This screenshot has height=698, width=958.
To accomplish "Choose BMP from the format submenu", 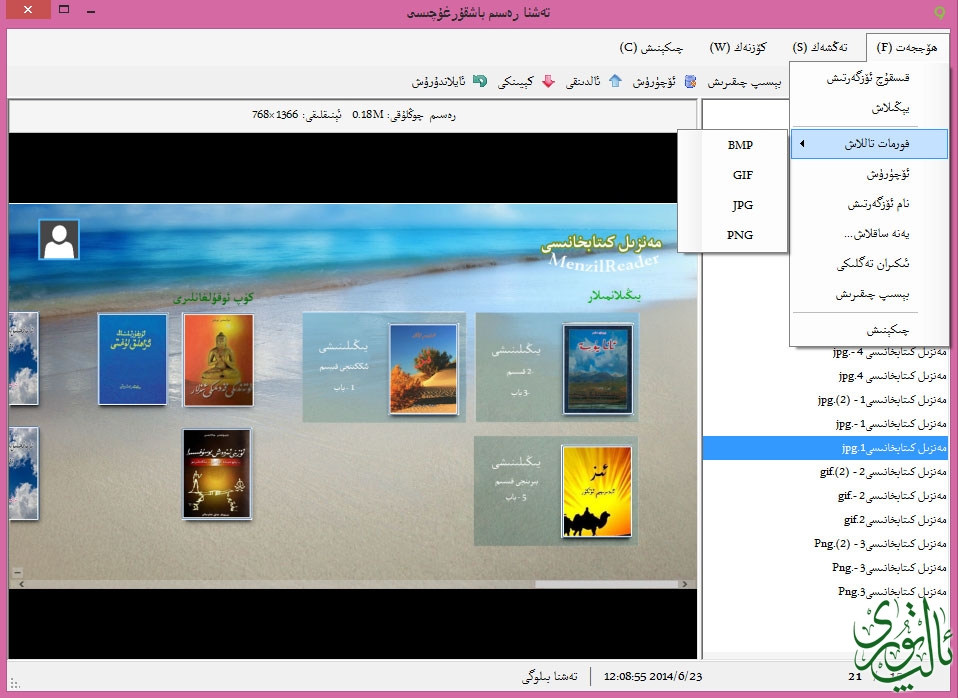I will pyautogui.click(x=740, y=145).
